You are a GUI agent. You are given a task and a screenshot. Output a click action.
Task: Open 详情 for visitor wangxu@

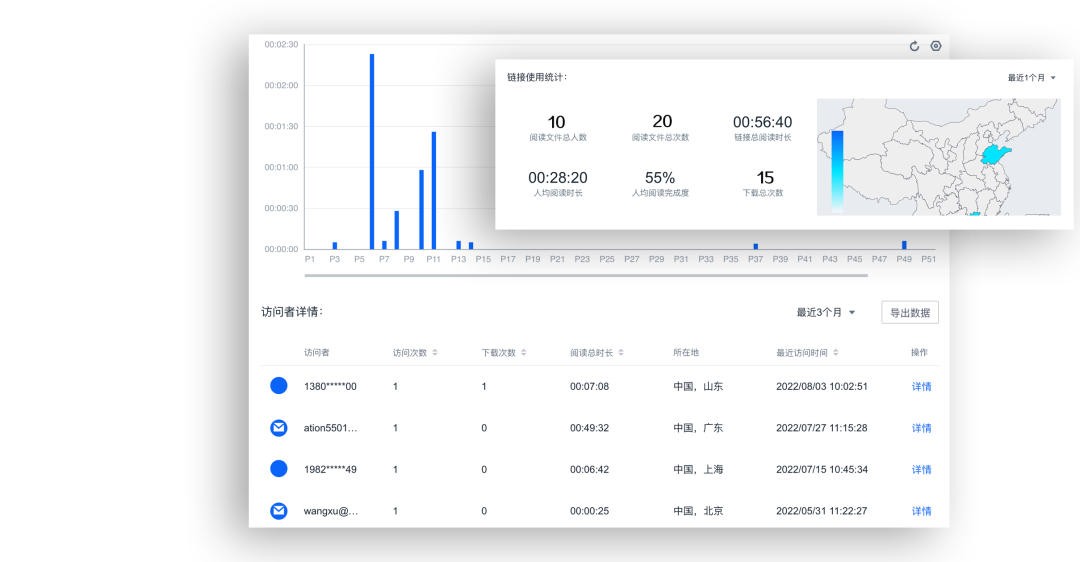922,511
